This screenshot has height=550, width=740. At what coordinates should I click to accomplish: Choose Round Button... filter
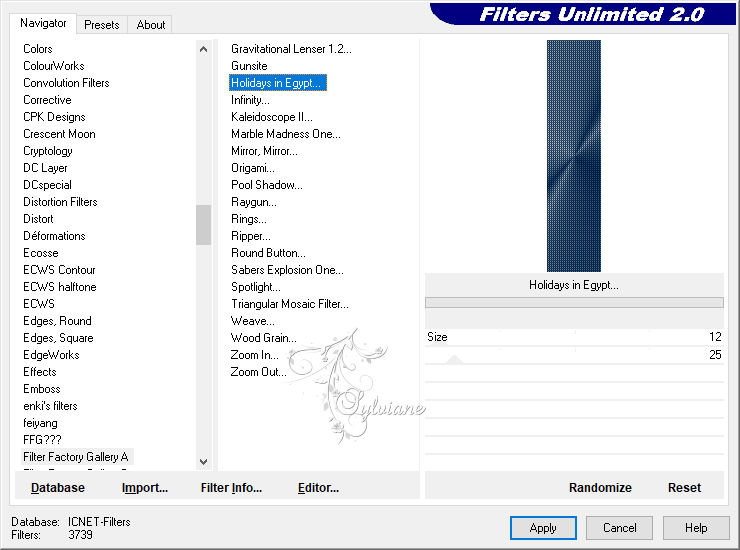[268, 253]
